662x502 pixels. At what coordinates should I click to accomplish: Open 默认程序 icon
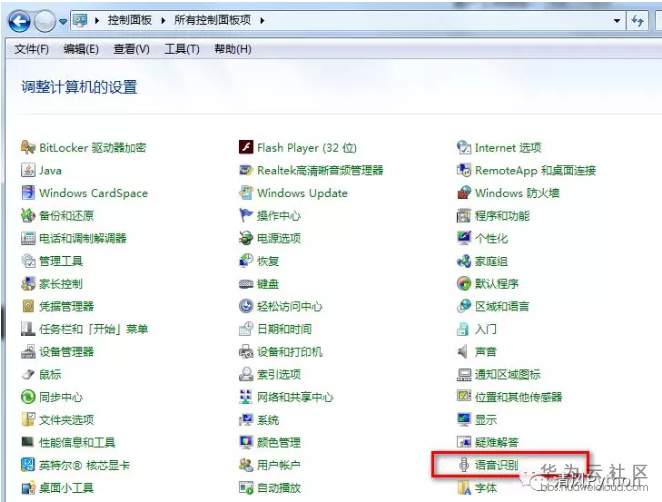point(464,284)
